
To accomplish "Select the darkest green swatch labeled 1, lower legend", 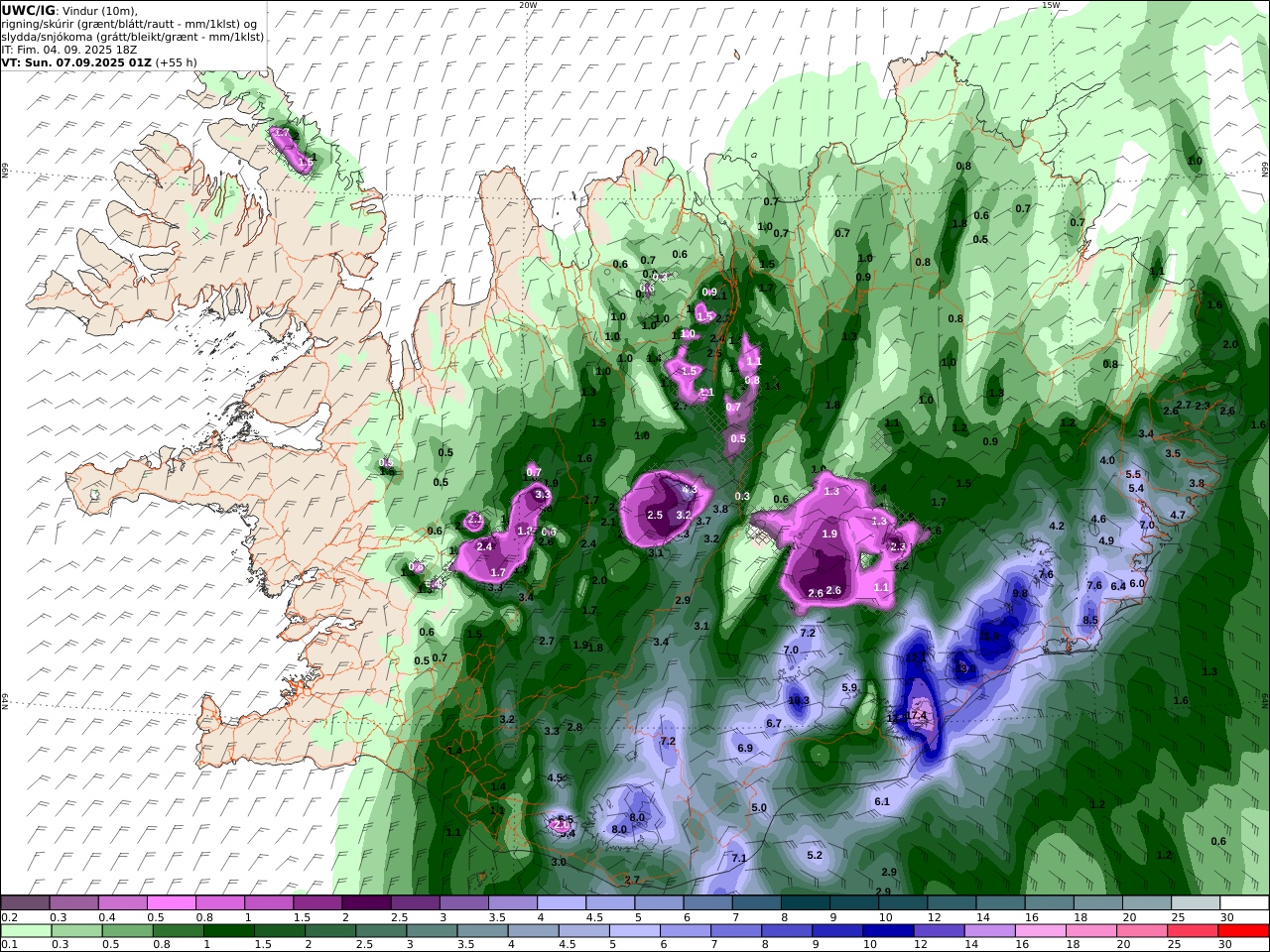I will pyautogui.click(x=228, y=931).
